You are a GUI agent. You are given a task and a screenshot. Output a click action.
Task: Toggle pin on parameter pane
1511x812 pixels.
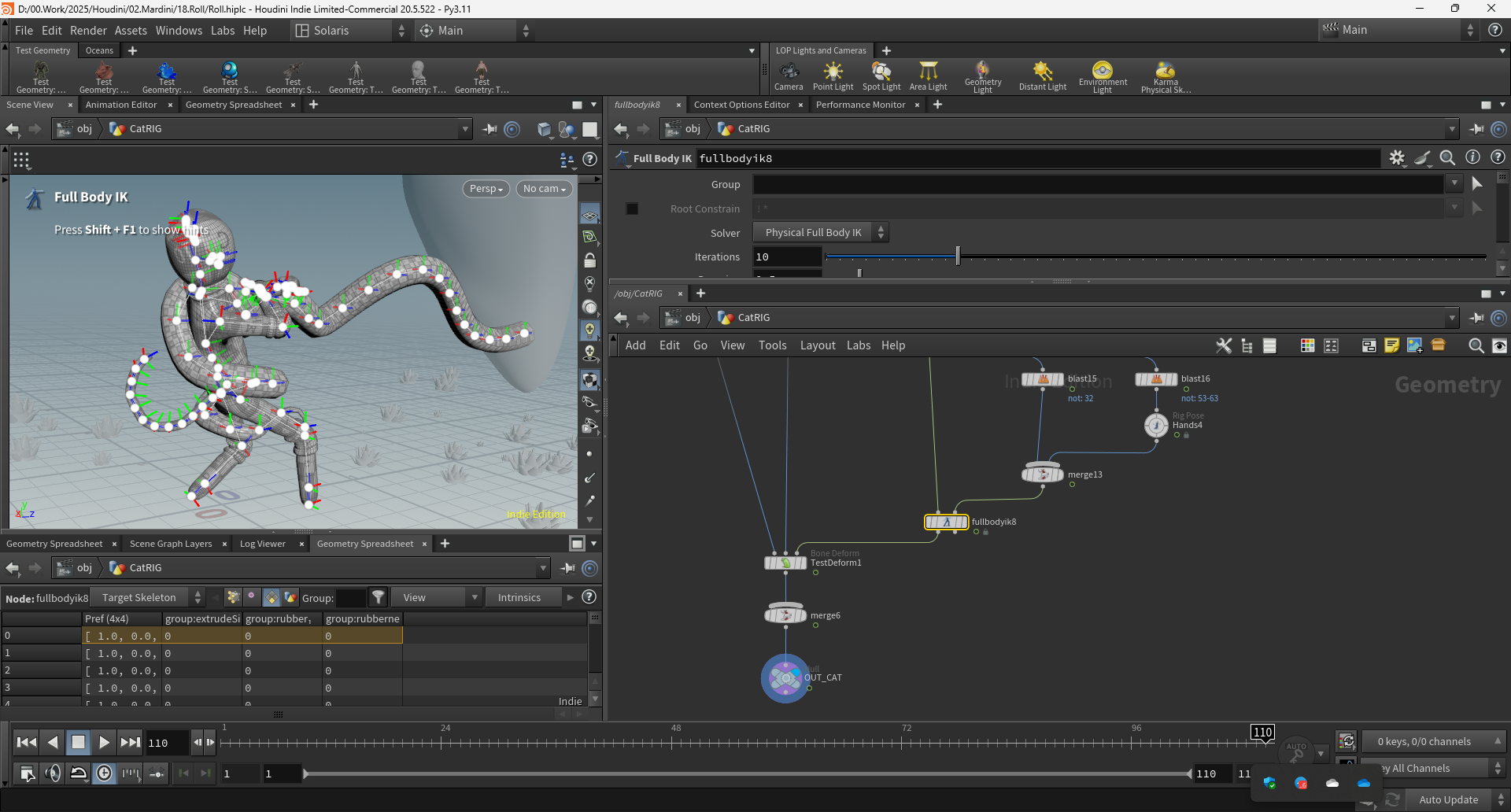[x=1476, y=129]
